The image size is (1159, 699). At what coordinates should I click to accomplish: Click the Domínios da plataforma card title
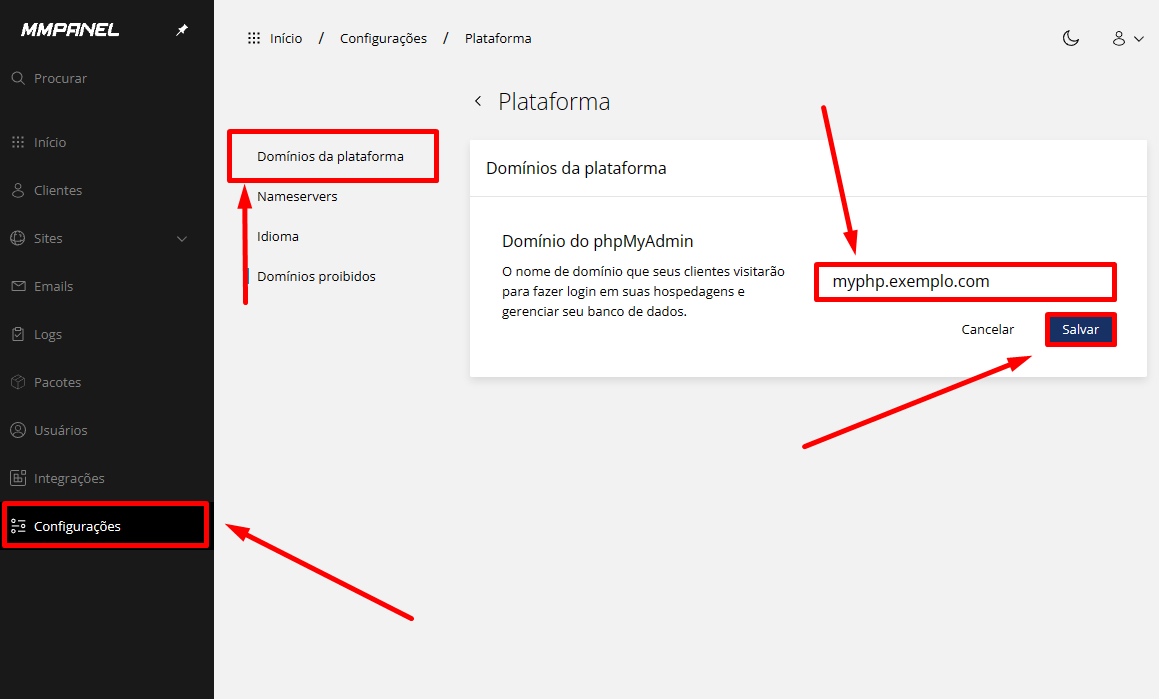[x=576, y=168]
